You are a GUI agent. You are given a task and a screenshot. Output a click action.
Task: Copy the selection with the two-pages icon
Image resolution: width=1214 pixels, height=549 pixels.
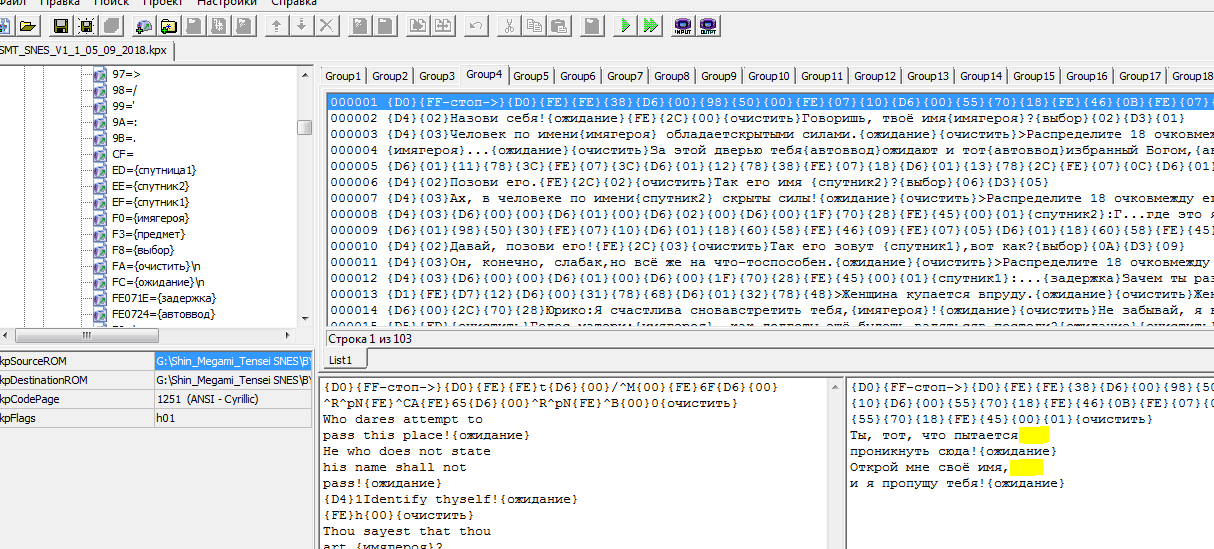(534, 25)
